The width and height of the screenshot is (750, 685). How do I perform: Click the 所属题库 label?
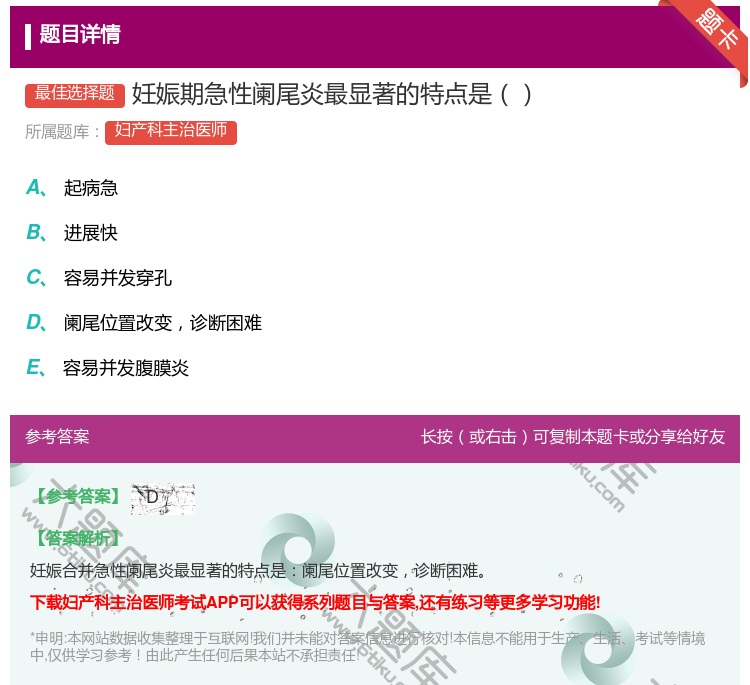(62, 132)
